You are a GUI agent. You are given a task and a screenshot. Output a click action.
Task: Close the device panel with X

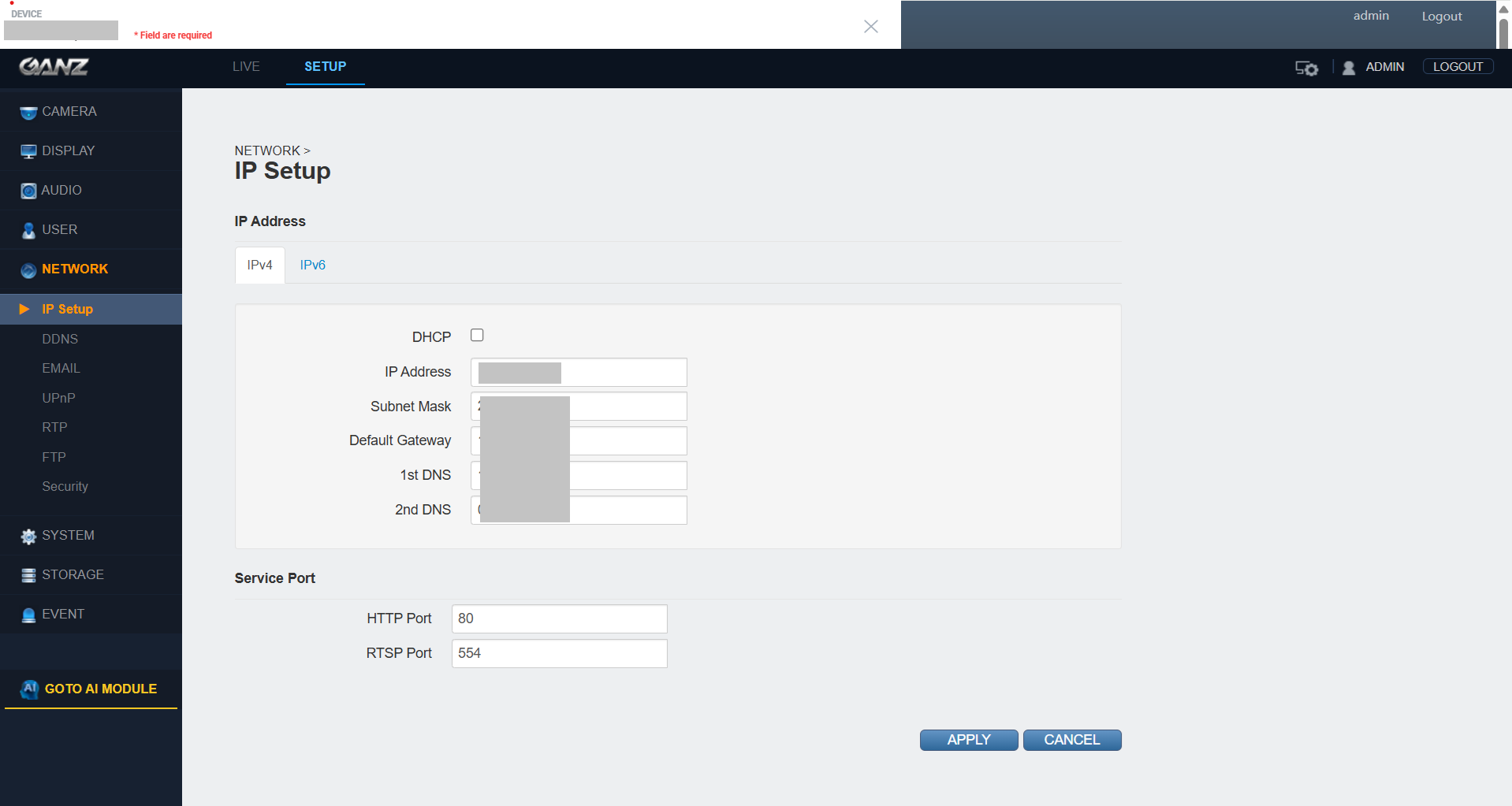870,27
